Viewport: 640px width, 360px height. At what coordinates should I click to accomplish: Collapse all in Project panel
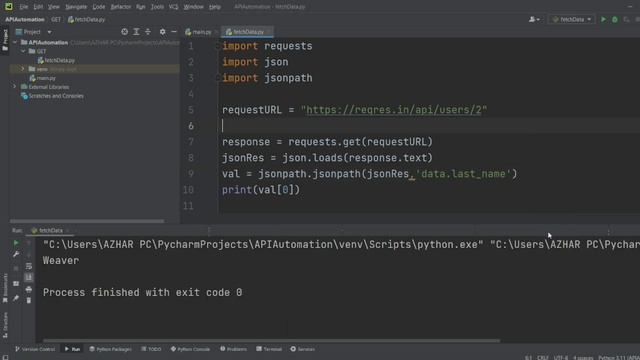148,32
